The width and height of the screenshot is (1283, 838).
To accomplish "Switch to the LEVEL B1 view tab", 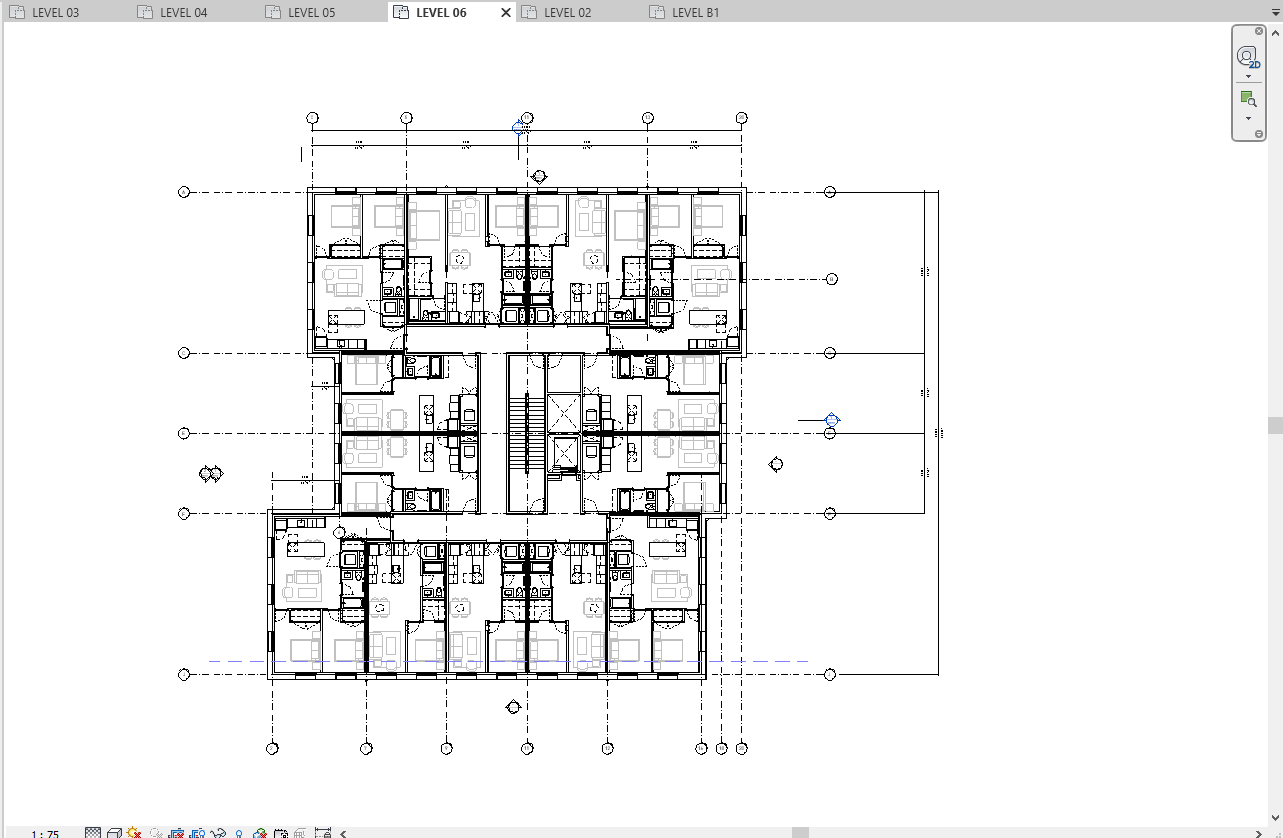I will pyautogui.click(x=693, y=12).
